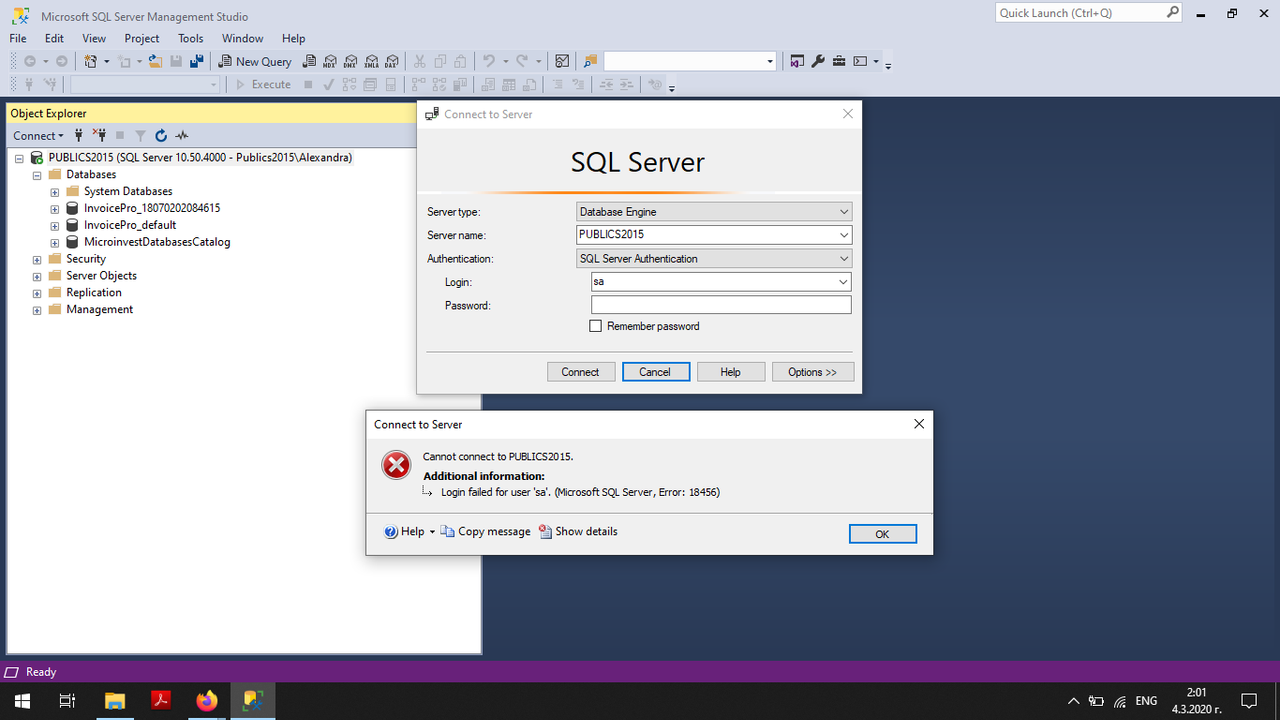Viewport: 1280px width, 720px height.
Task: Click the Quick Launch search box
Action: [x=1090, y=13]
